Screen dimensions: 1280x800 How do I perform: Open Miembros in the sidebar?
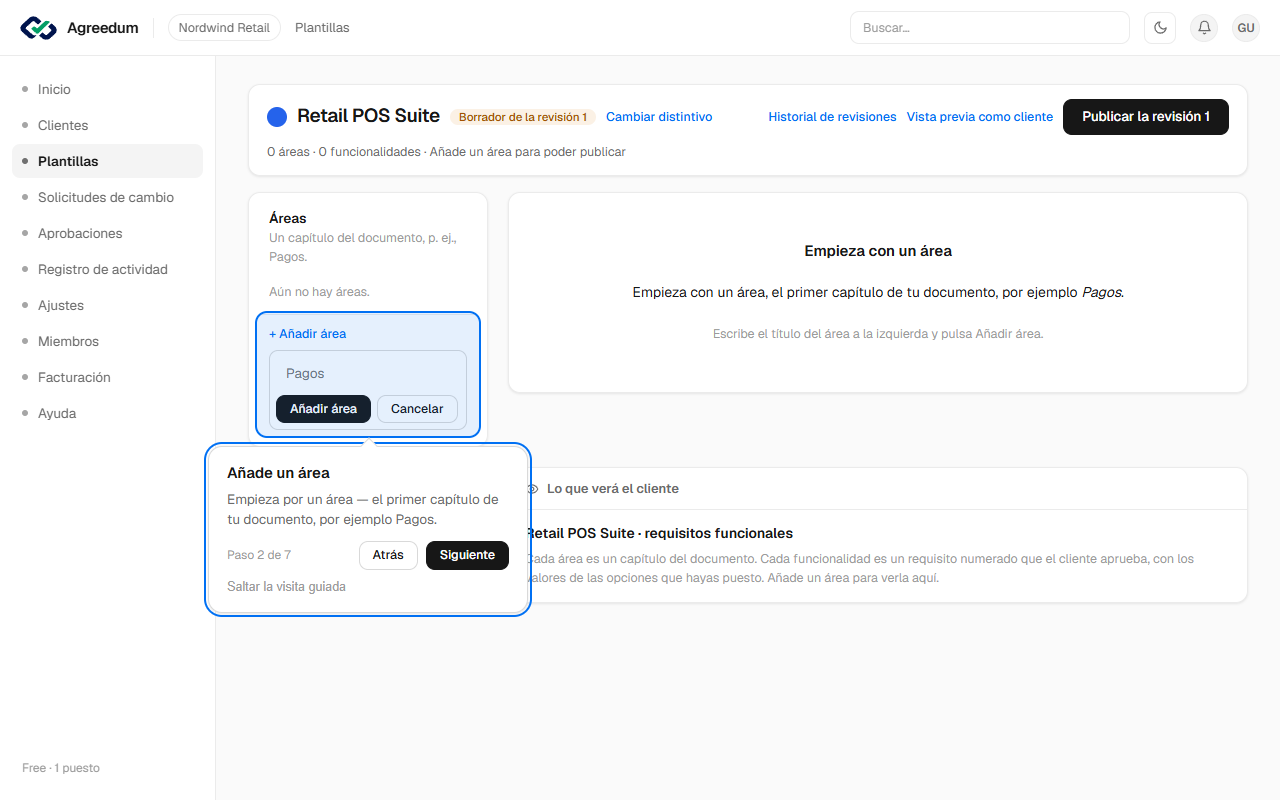107,341
